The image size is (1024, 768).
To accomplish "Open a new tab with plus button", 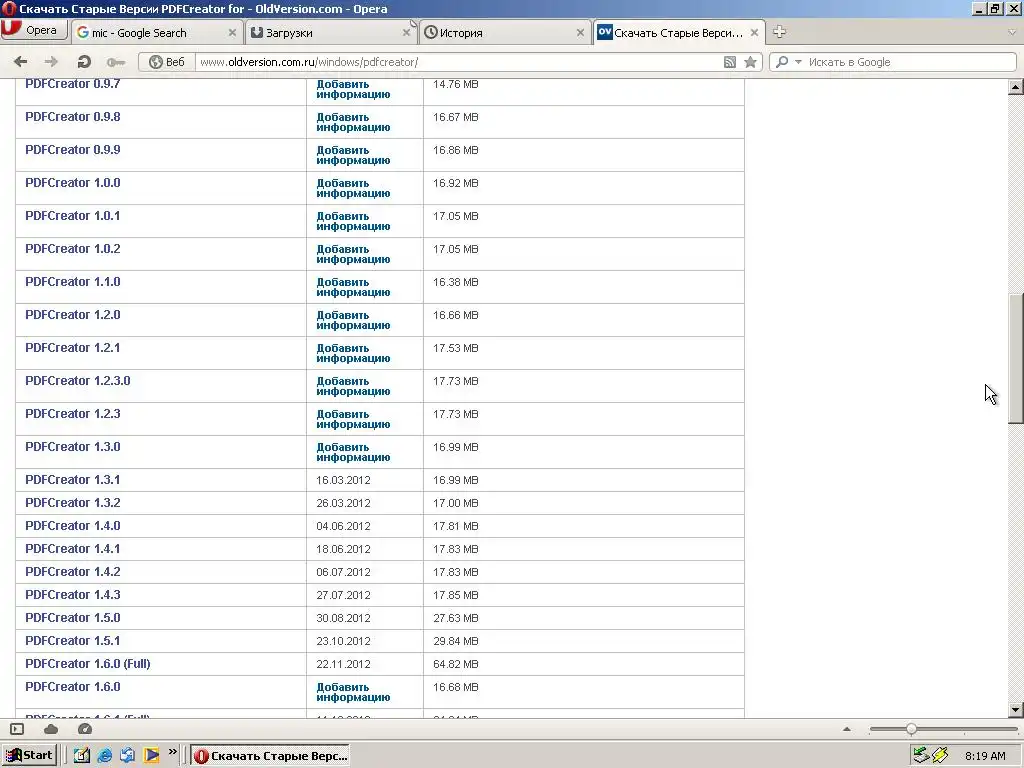I will tap(779, 31).
